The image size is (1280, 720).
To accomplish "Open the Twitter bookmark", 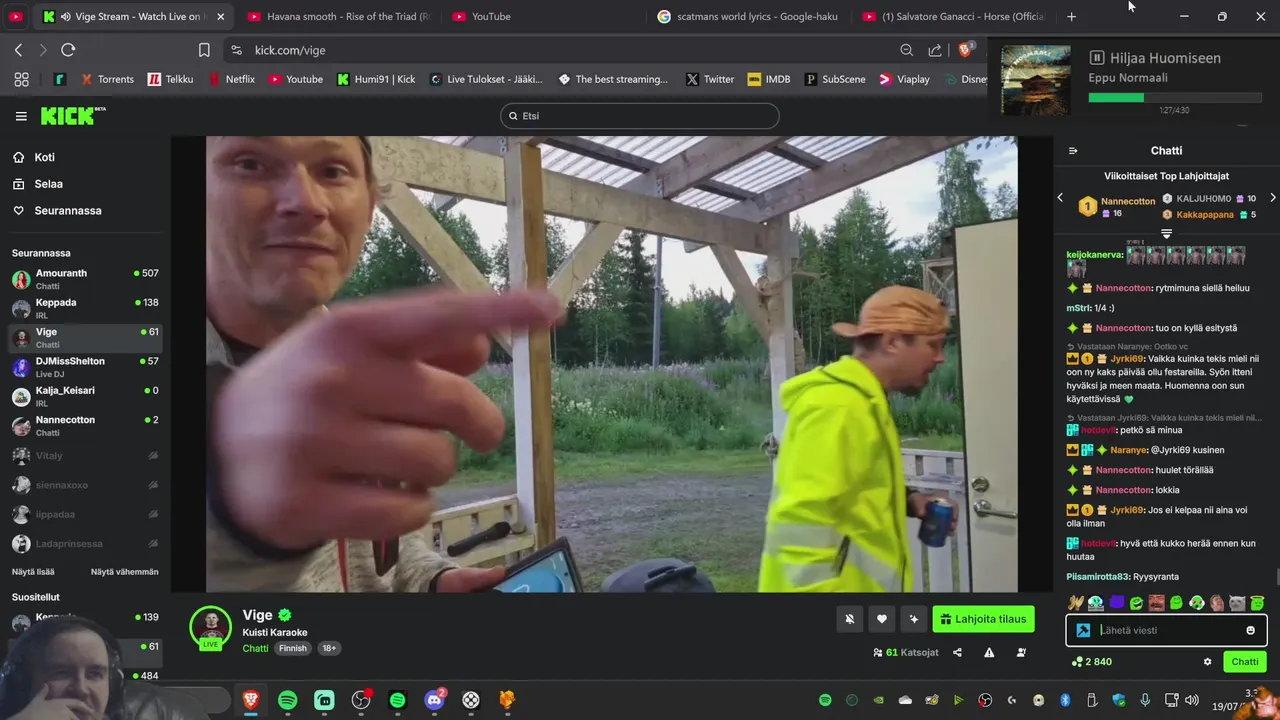I will coord(710,79).
